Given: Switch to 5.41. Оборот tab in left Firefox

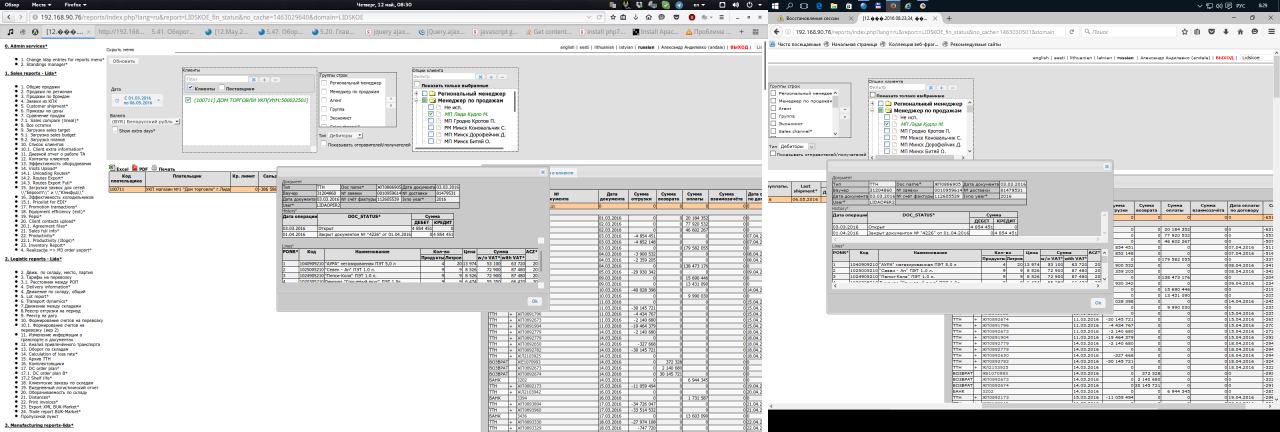Looking at the screenshot, I should (x=172, y=32).
